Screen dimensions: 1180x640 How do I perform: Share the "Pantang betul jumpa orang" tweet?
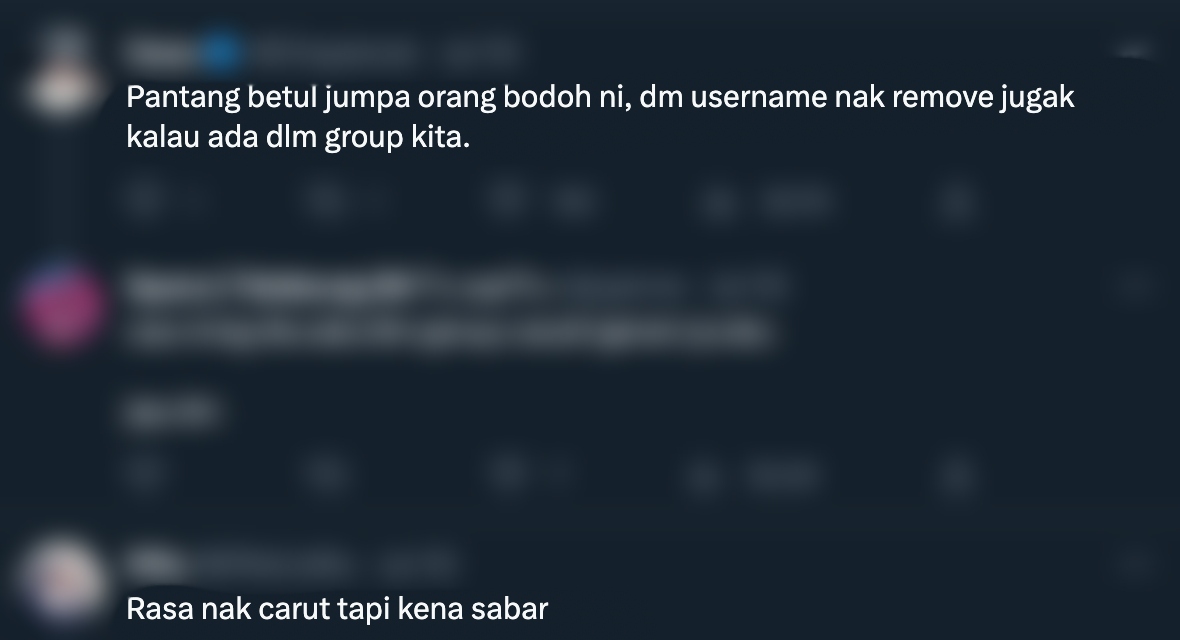tap(957, 202)
